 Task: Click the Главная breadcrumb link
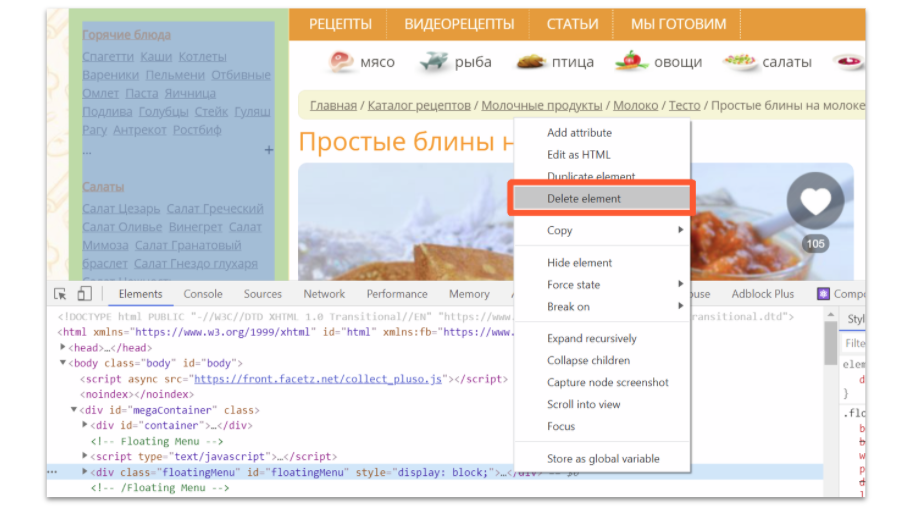click(333, 105)
